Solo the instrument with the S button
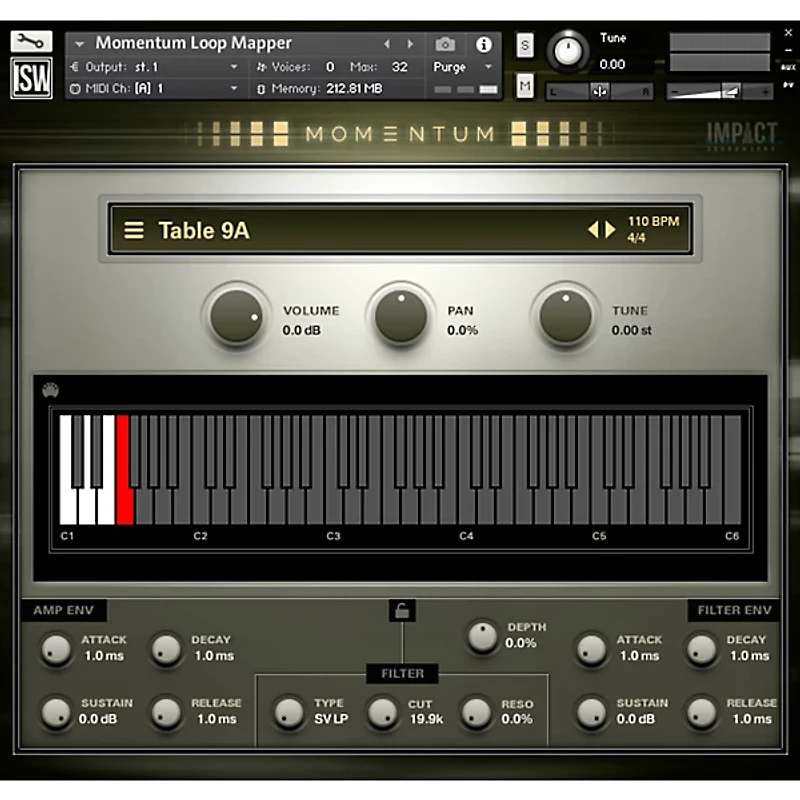 tap(523, 45)
